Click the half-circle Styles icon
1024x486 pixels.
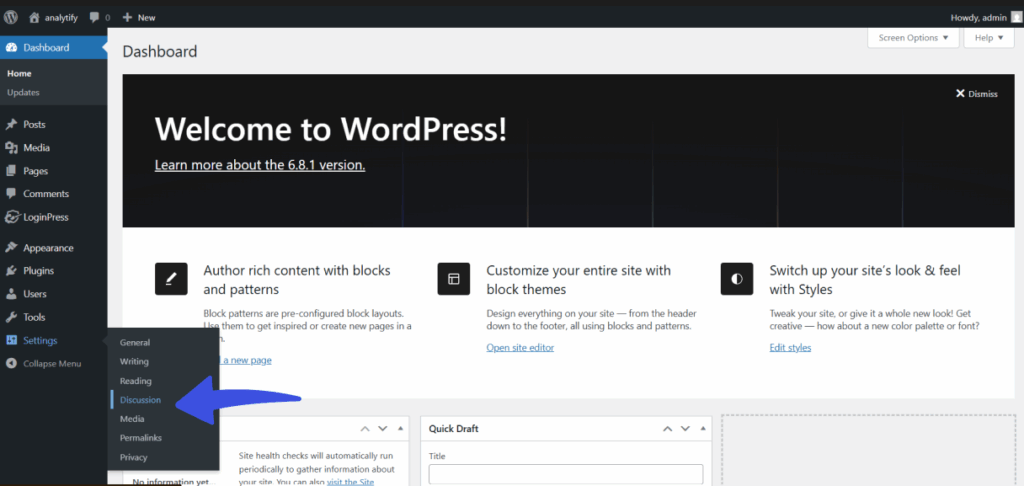[737, 279]
